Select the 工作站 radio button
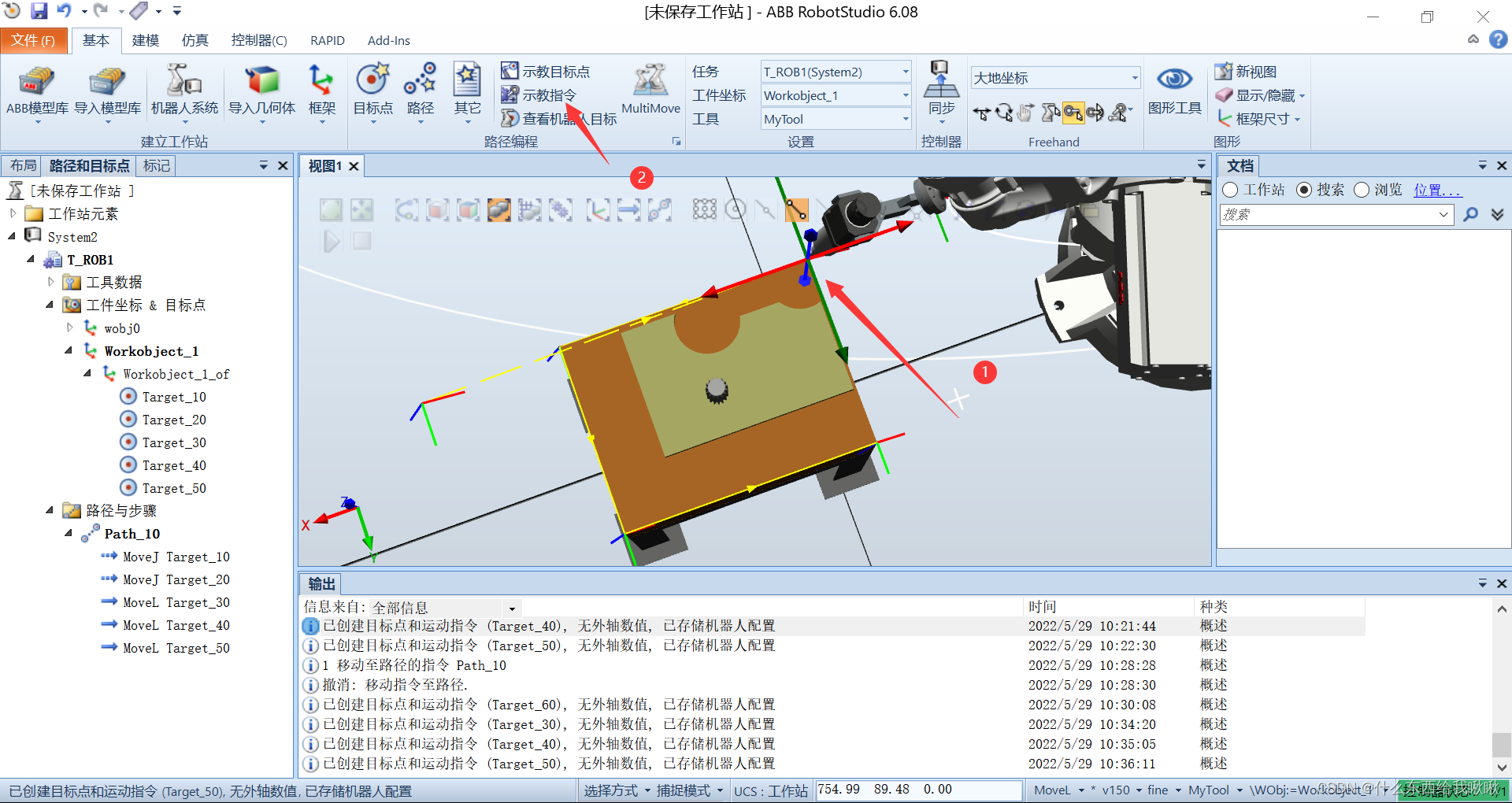Viewport: 1512px width, 803px height. [x=1230, y=190]
